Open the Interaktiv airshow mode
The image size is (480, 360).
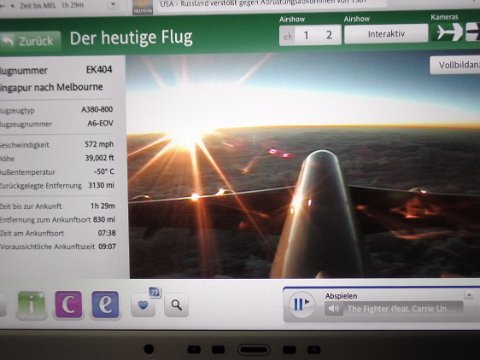tap(386, 34)
